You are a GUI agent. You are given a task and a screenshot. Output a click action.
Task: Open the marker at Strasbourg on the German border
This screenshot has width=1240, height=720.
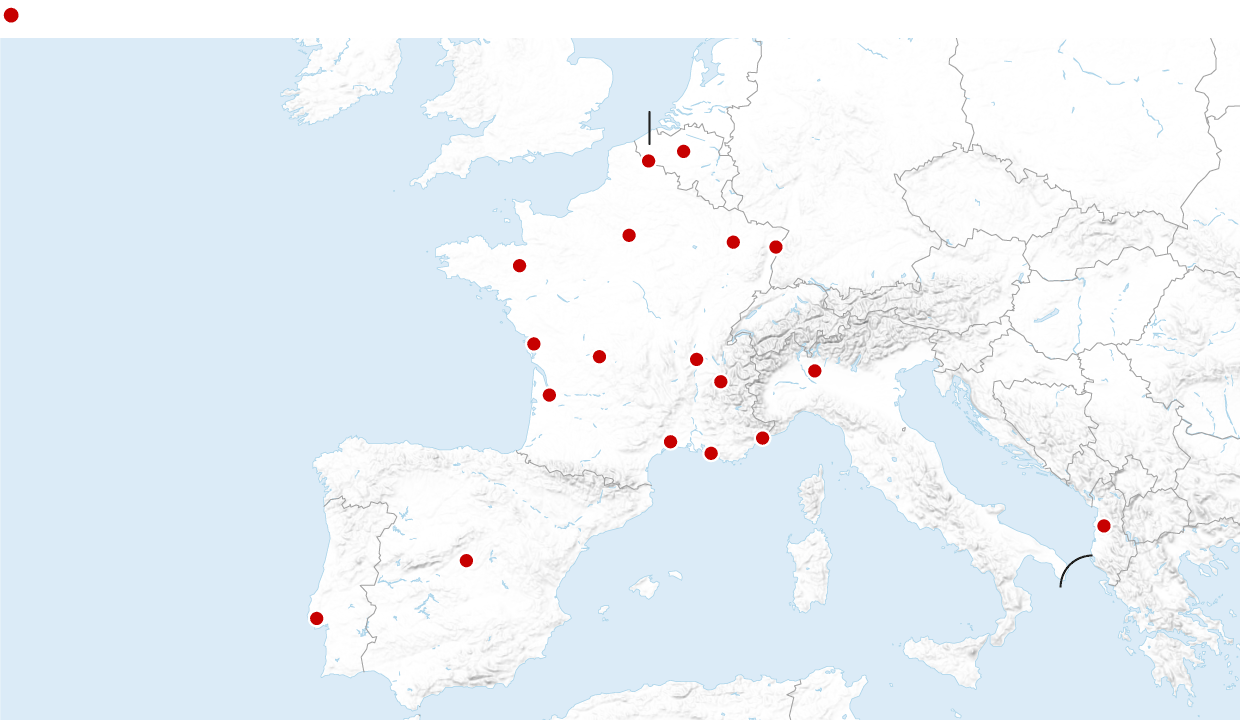[x=776, y=247]
